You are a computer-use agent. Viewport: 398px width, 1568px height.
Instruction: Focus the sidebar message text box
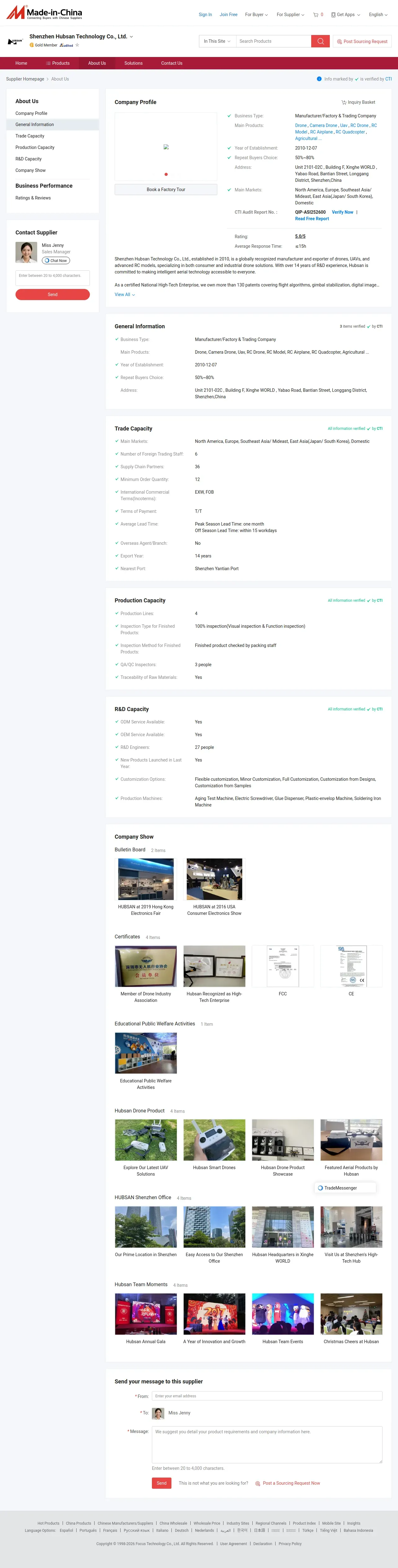(52, 278)
